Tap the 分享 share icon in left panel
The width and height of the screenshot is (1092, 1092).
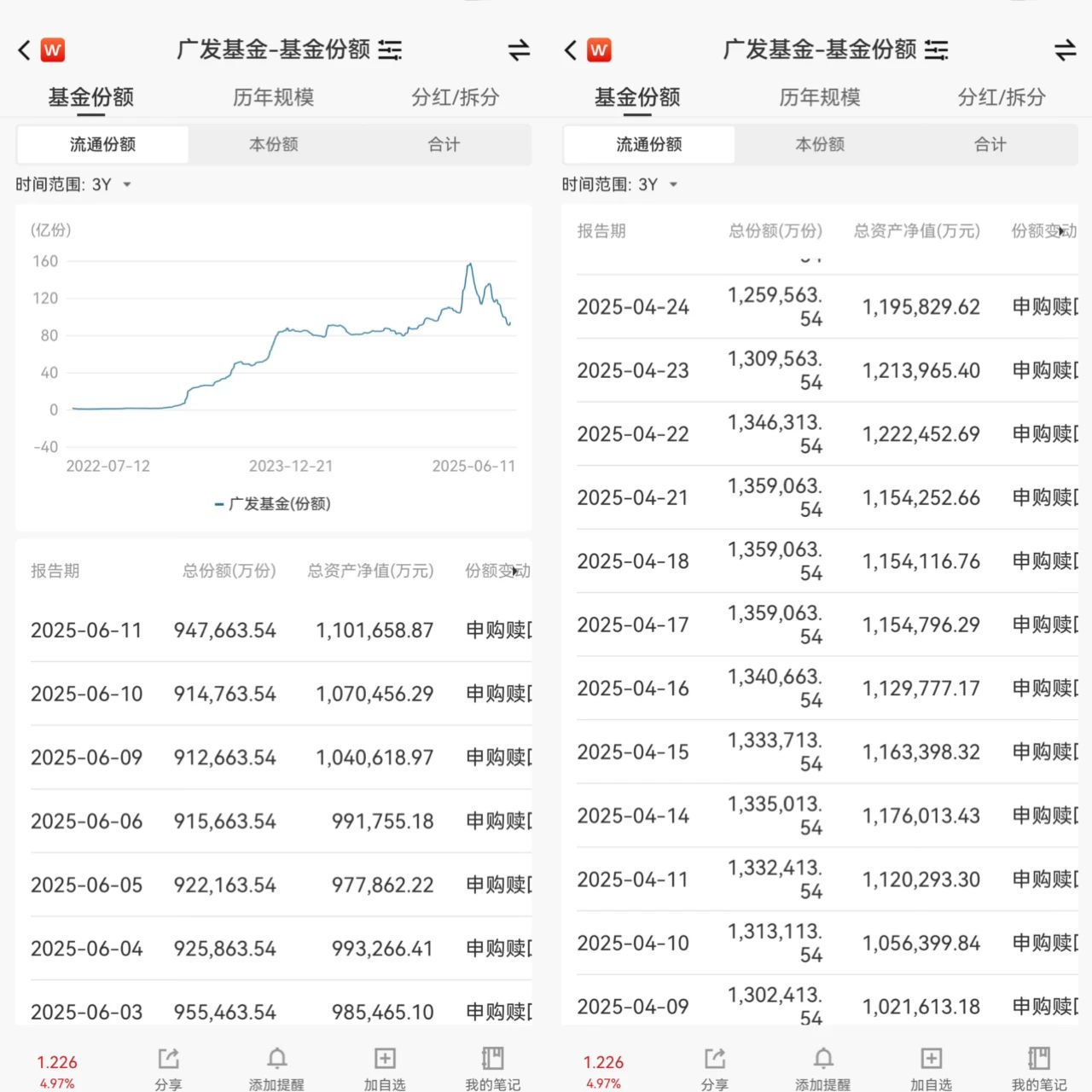coord(168,1059)
